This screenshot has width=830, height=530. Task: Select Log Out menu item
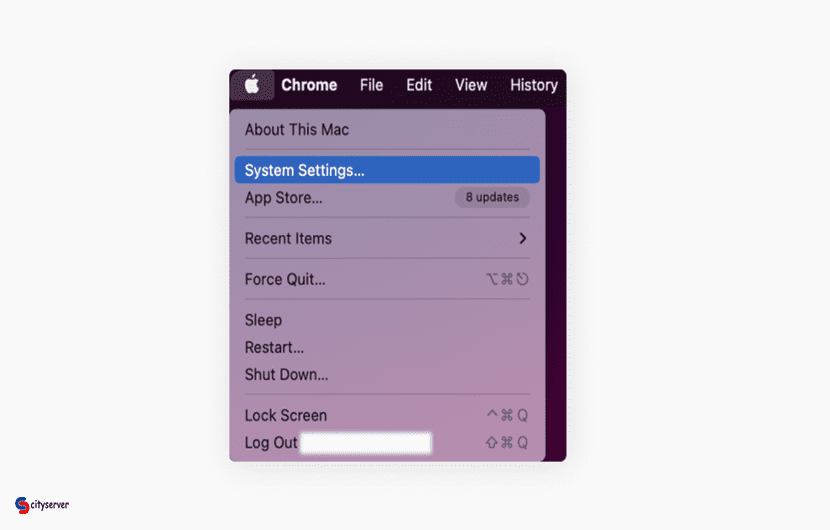click(387, 443)
